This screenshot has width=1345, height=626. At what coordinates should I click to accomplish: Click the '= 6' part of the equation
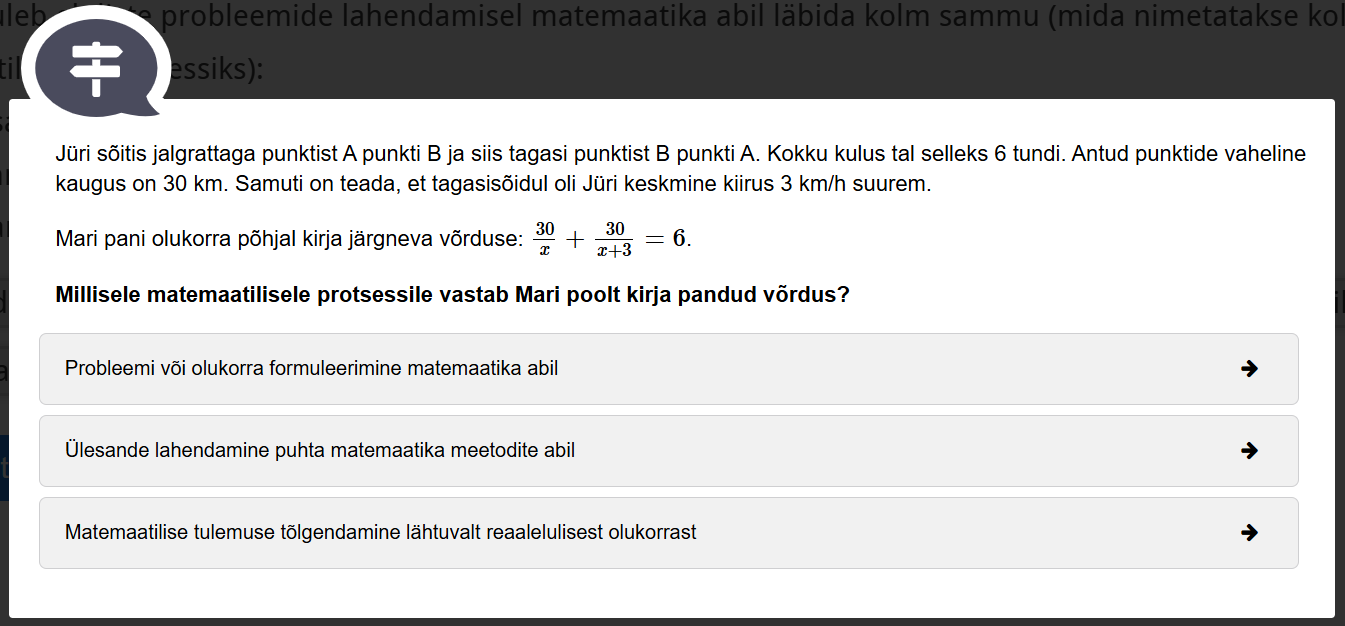click(x=666, y=239)
